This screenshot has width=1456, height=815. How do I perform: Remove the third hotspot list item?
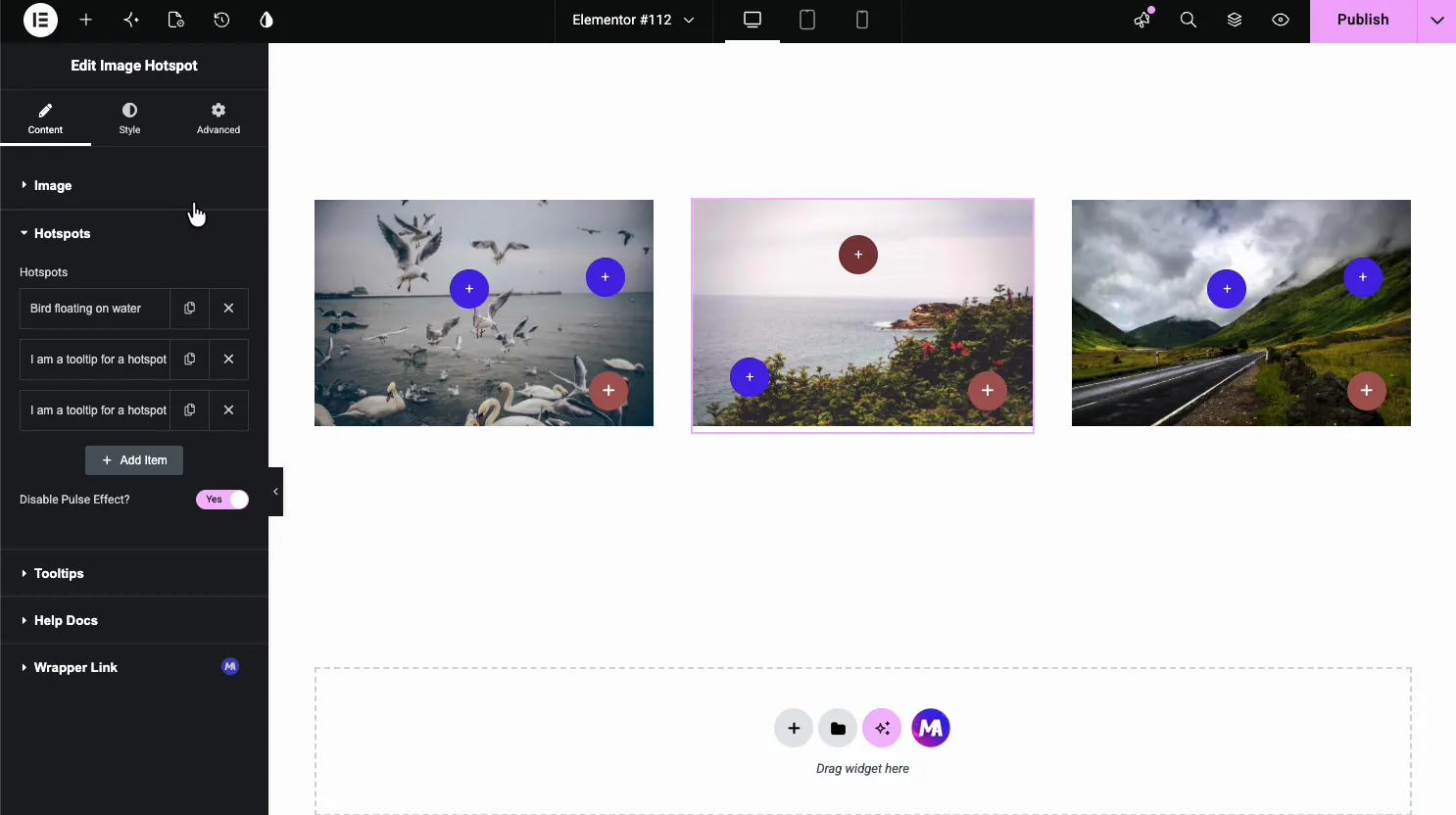pos(228,410)
